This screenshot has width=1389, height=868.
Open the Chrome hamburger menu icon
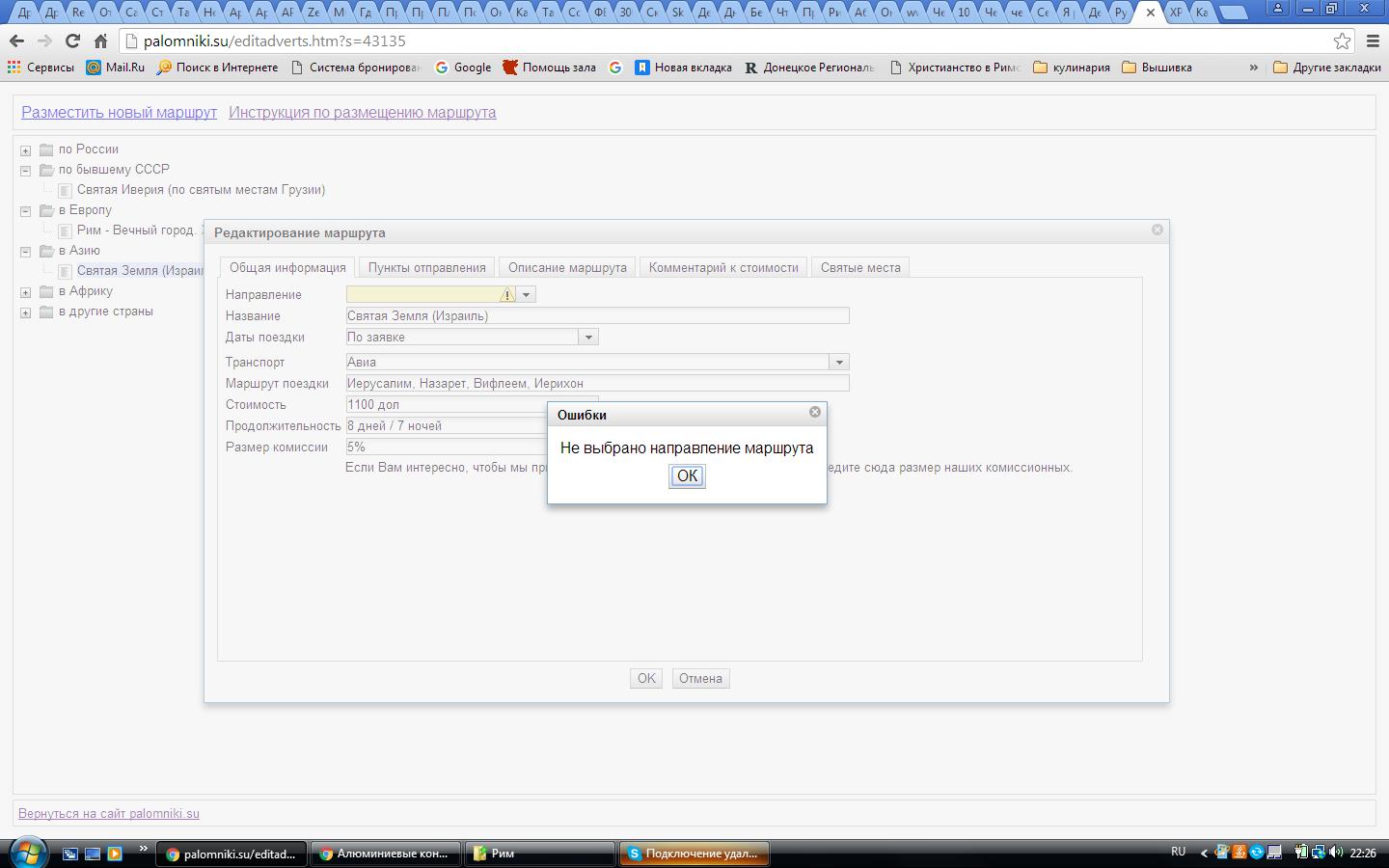[x=1374, y=41]
